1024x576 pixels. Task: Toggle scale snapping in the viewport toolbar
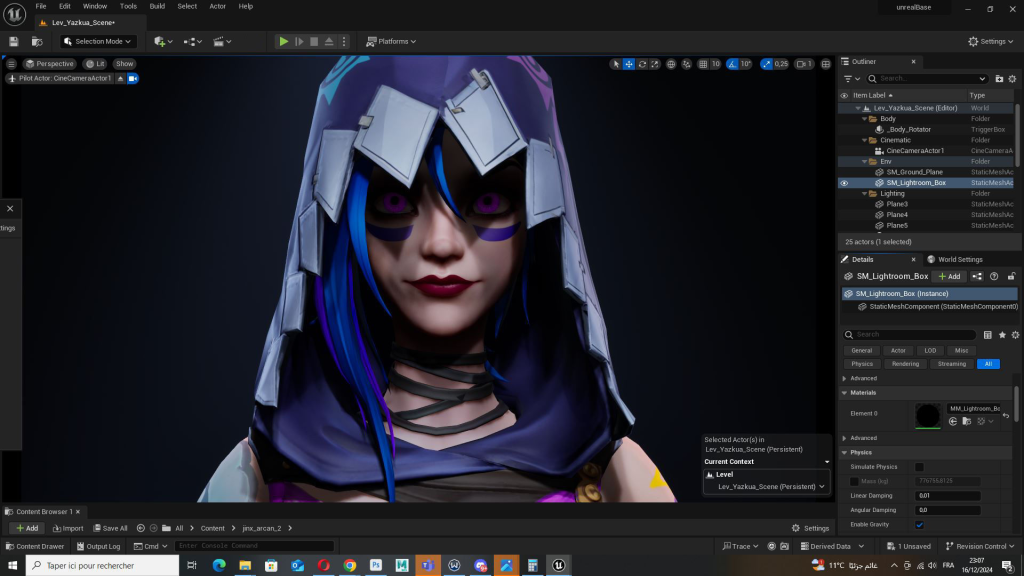[767, 64]
